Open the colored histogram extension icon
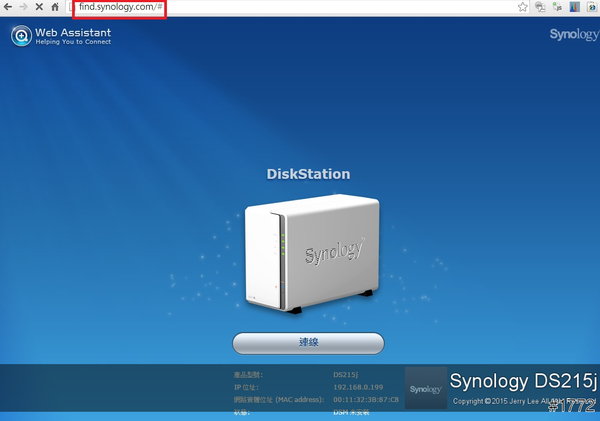The width and height of the screenshot is (600, 421). tap(575, 7)
